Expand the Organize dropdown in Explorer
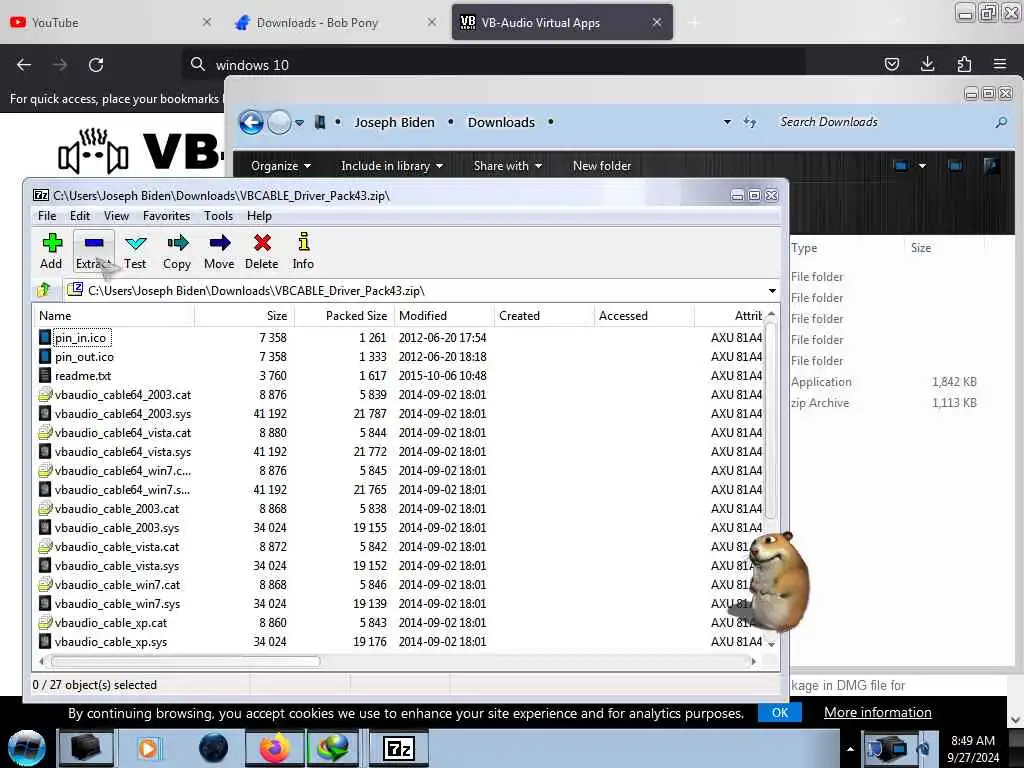This screenshot has height=768, width=1024. point(281,166)
